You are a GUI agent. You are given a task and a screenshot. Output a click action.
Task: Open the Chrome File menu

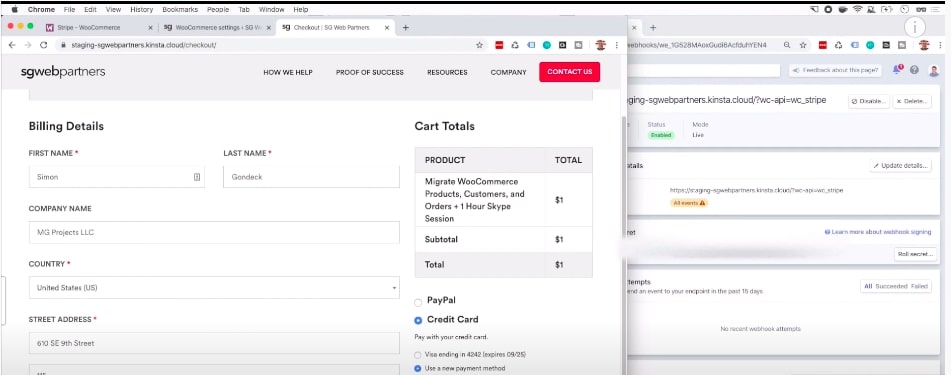tap(70, 10)
